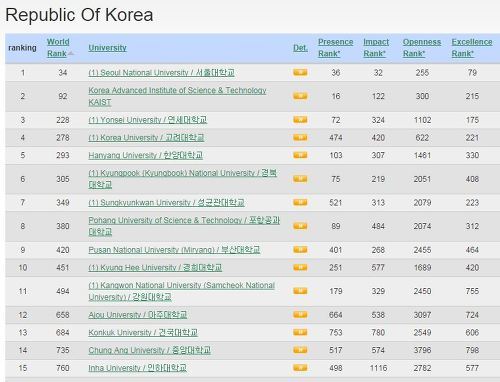Open the details icon for Korea University
This screenshot has width=500, height=382.
click(300, 137)
